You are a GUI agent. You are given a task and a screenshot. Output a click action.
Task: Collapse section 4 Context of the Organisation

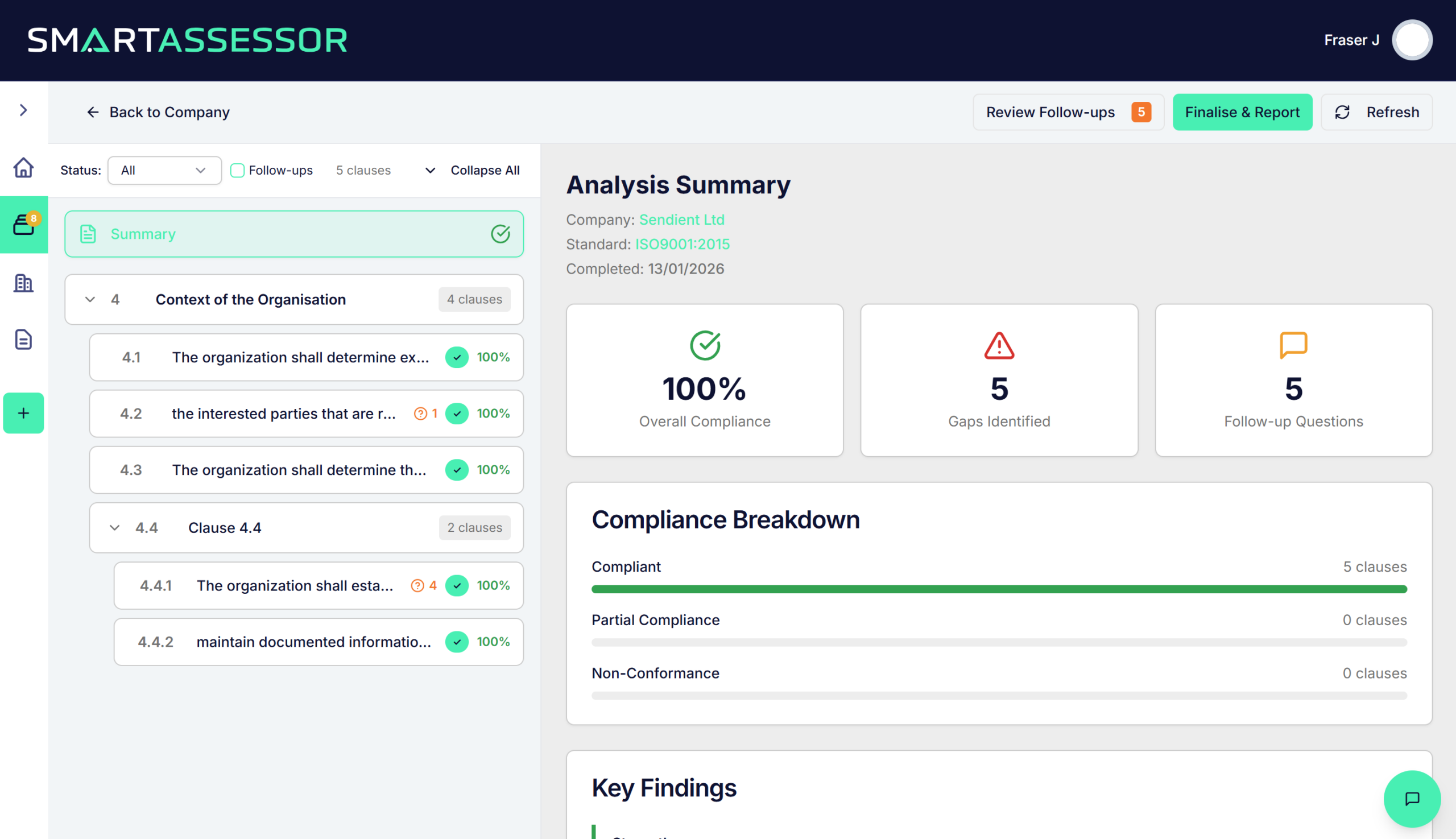[90, 300]
